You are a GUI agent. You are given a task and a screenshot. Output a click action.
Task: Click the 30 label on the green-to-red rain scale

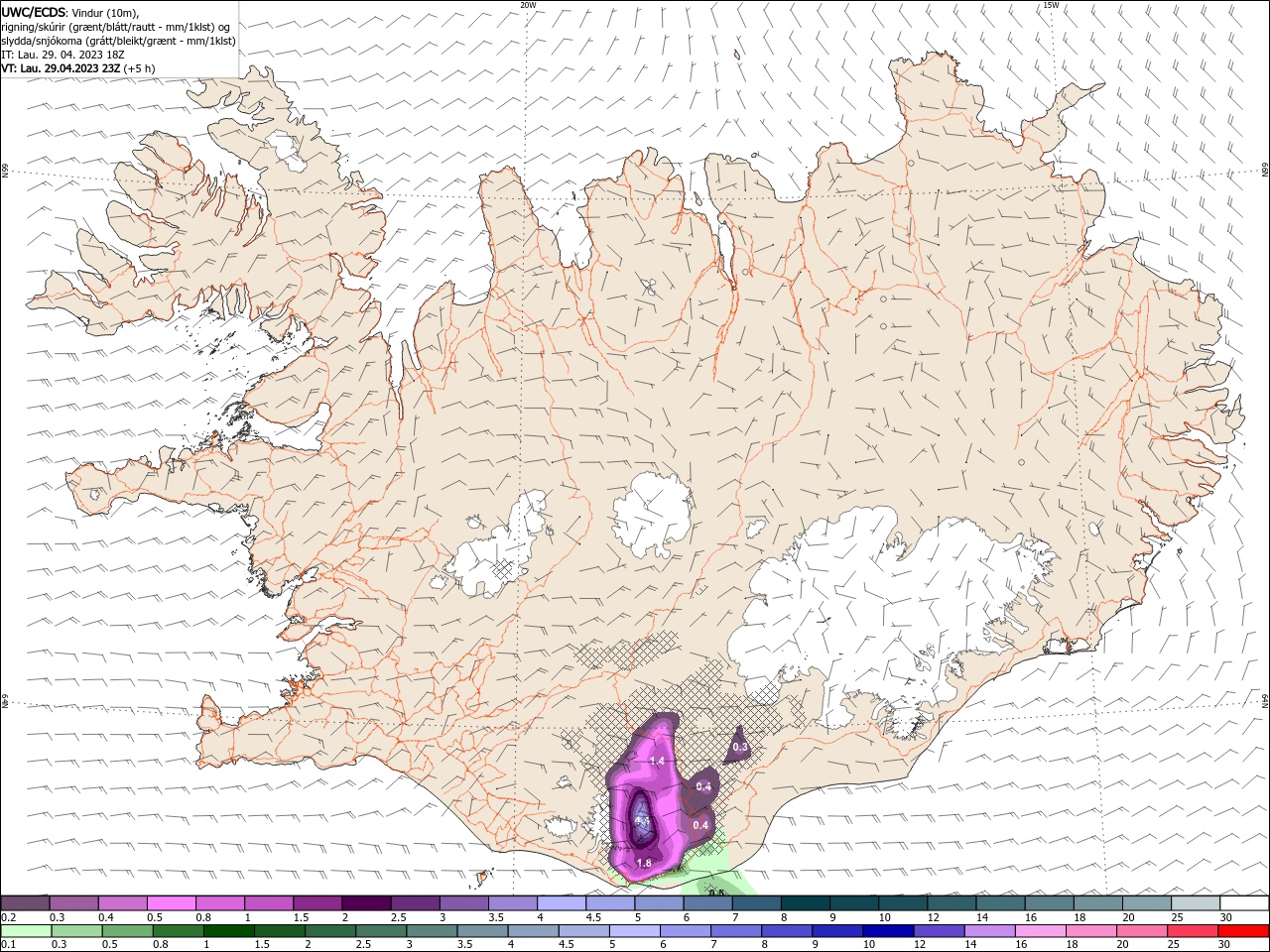[1223, 946]
